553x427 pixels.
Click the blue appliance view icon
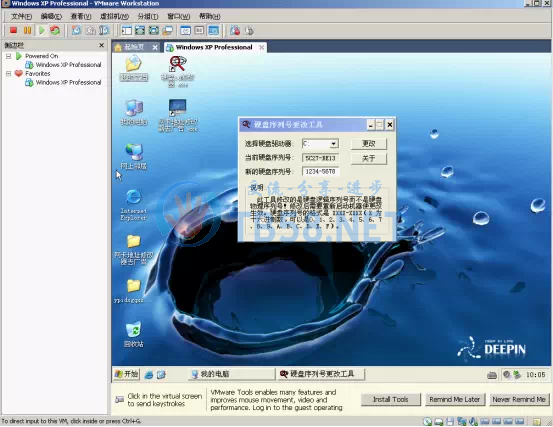click(x=213, y=31)
